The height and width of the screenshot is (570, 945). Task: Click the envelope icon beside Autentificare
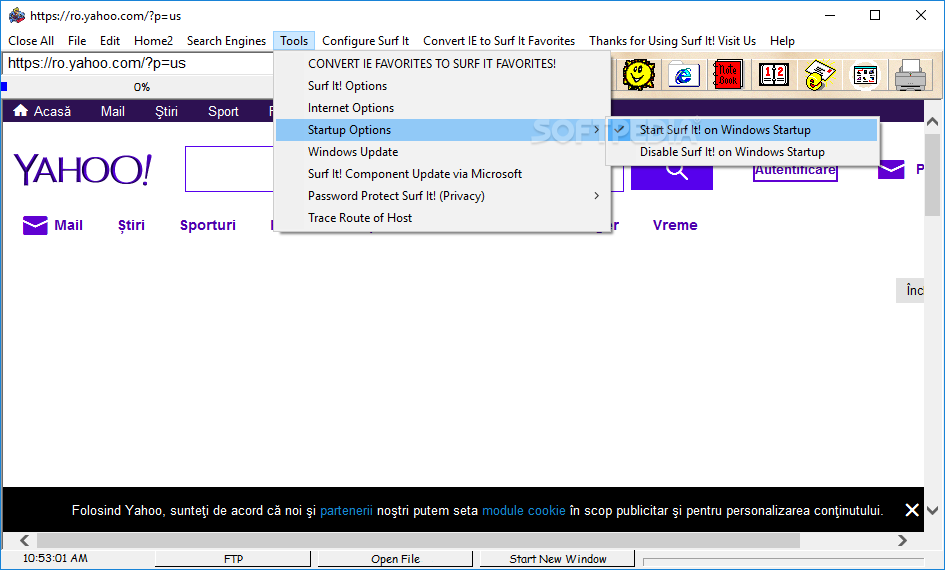pos(891,169)
